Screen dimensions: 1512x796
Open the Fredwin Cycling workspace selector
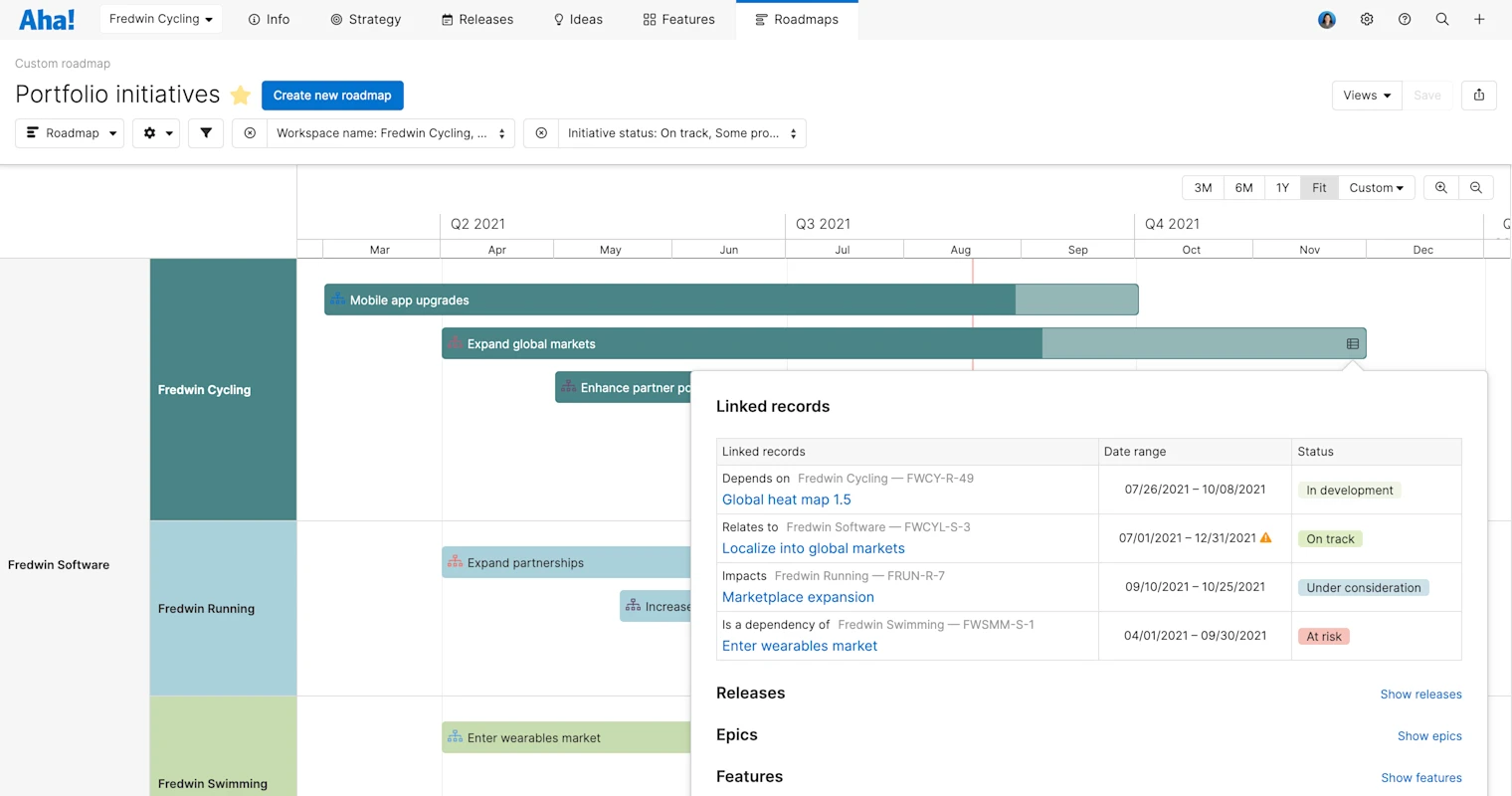point(160,18)
